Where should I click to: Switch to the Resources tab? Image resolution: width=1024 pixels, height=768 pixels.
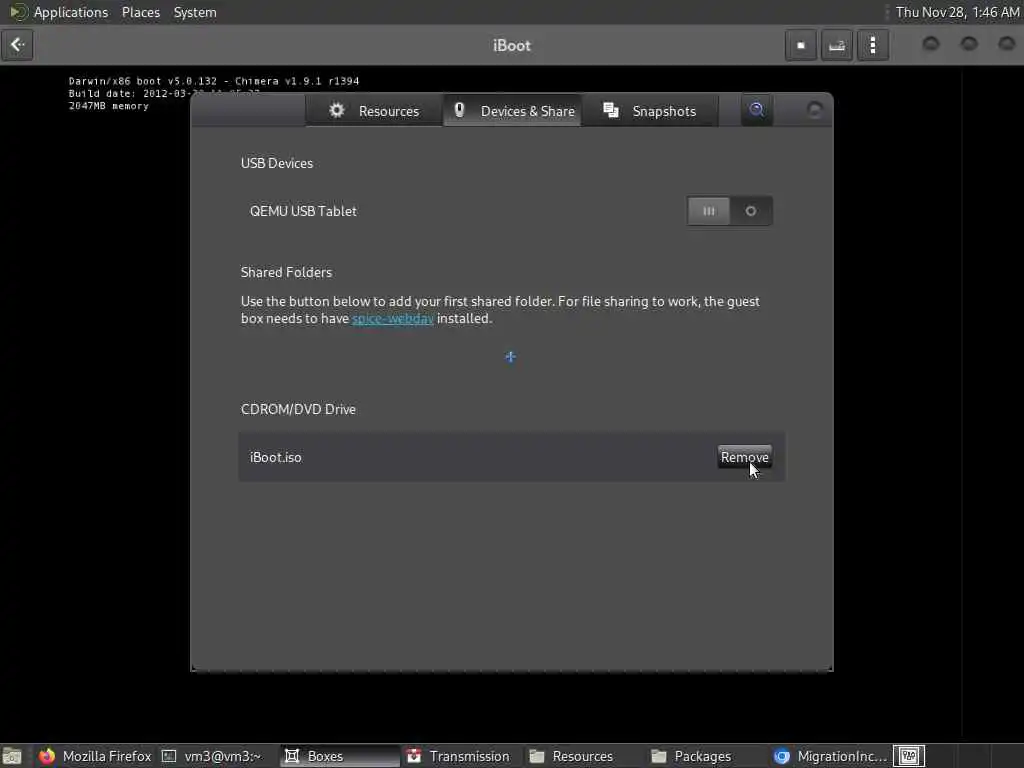[x=374, y=111]
